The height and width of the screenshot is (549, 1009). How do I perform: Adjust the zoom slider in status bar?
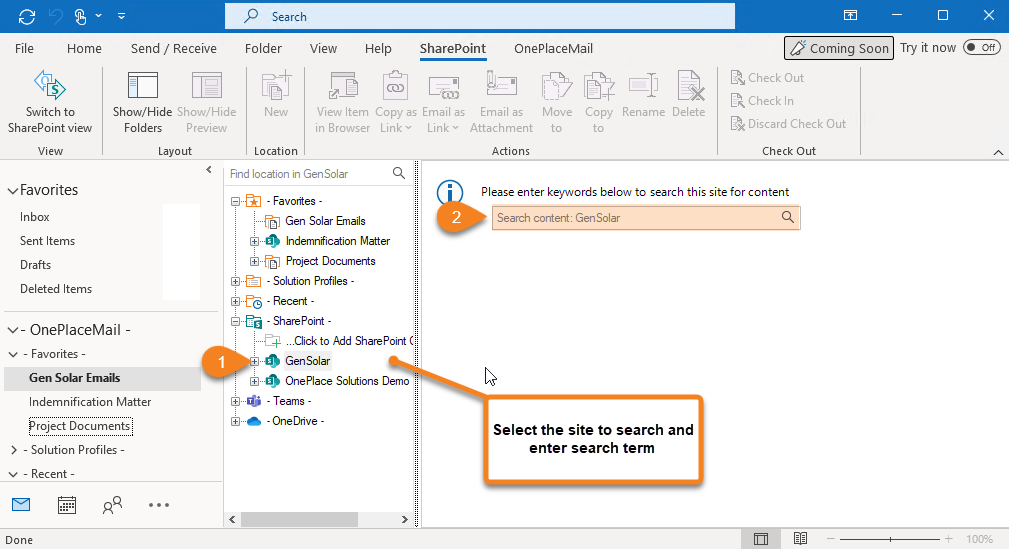pos(890,539)
